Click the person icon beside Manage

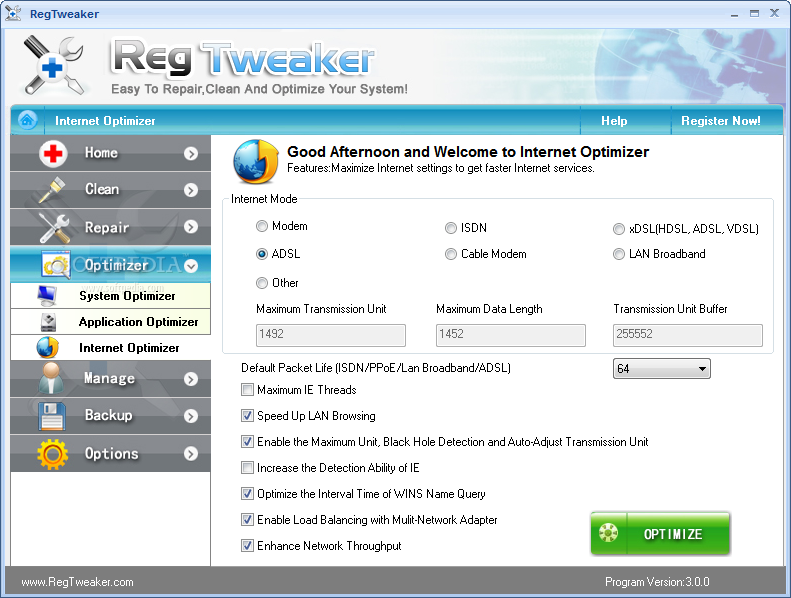click(x=51, y=378)
